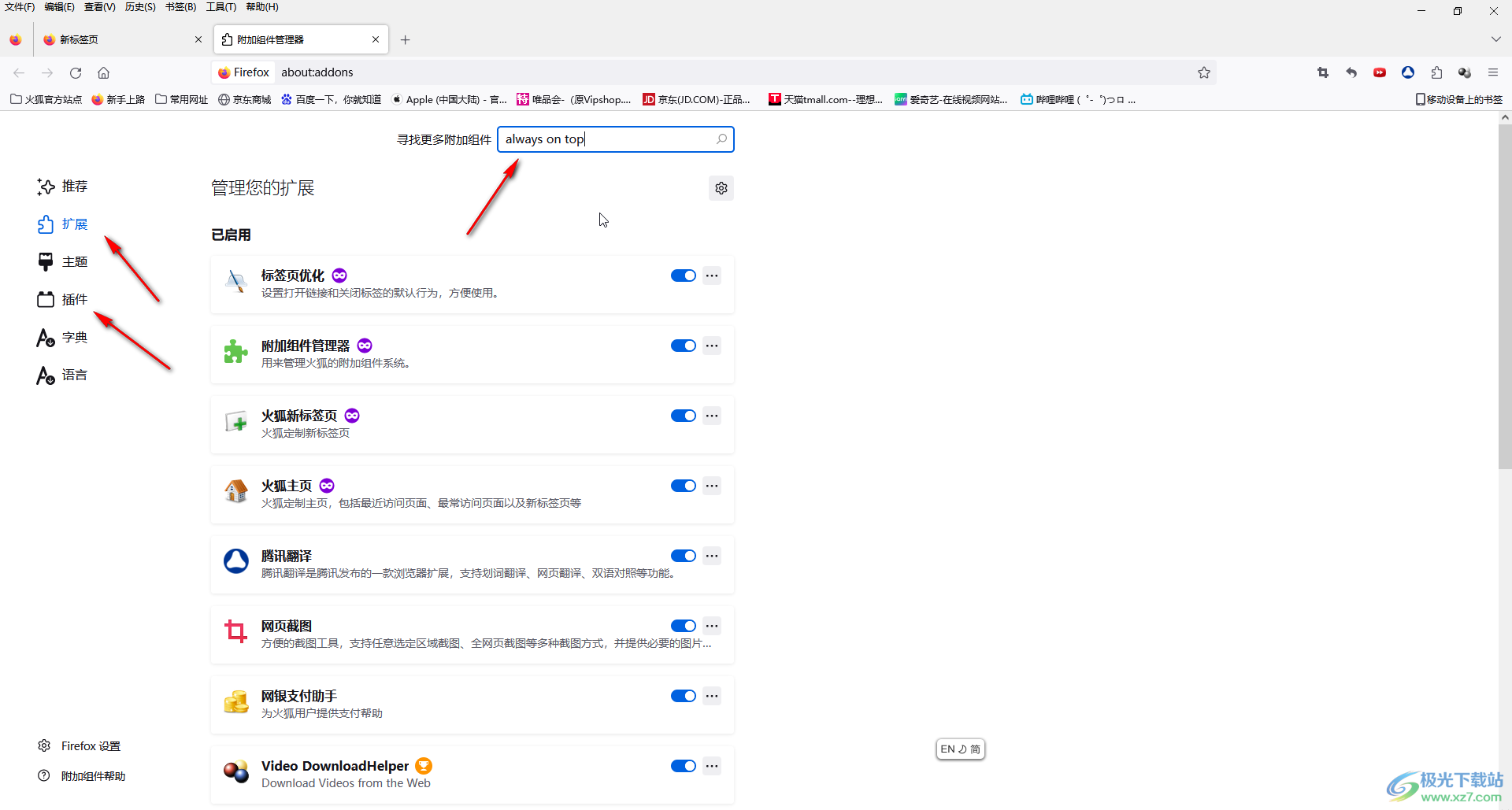The width and height of the screenshot is (1512, 810).
Task: Click the 网银支付助手 coins icon
Action: coord(236,701)
